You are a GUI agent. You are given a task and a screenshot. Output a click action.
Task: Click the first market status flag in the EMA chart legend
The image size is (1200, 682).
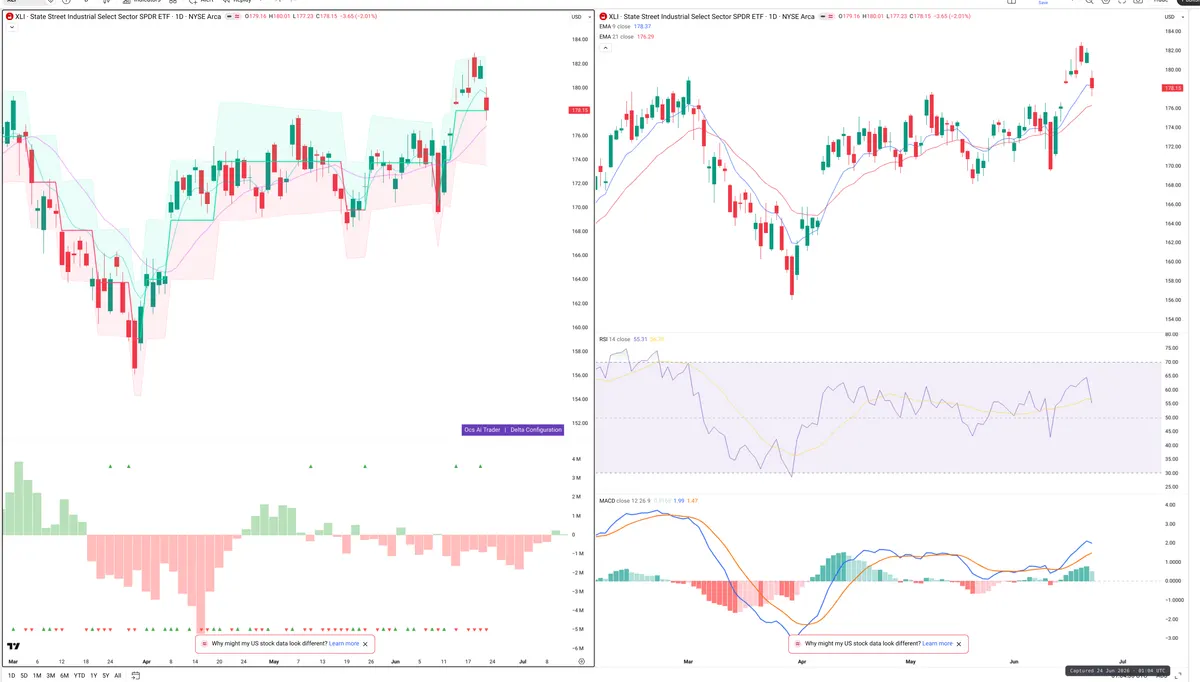pyautogui.click(x=822, y=17)
